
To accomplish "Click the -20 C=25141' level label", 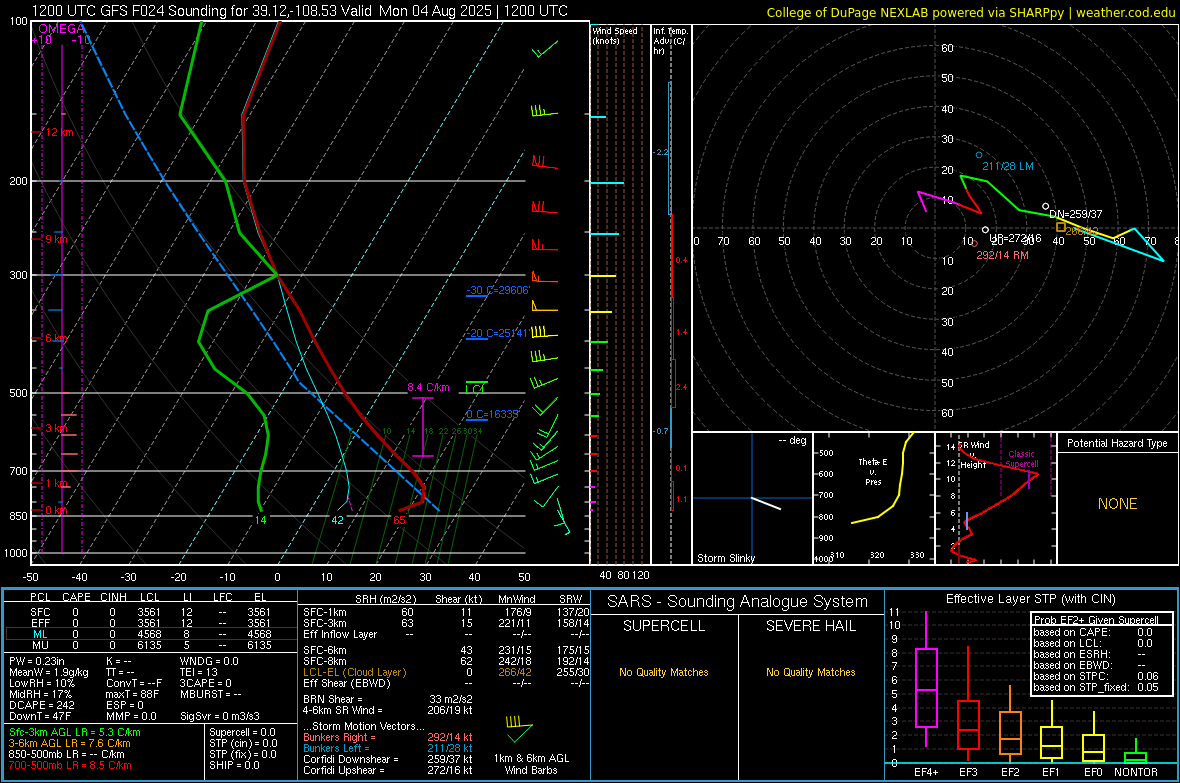I will pyautogui.click(x=497, y=333).
